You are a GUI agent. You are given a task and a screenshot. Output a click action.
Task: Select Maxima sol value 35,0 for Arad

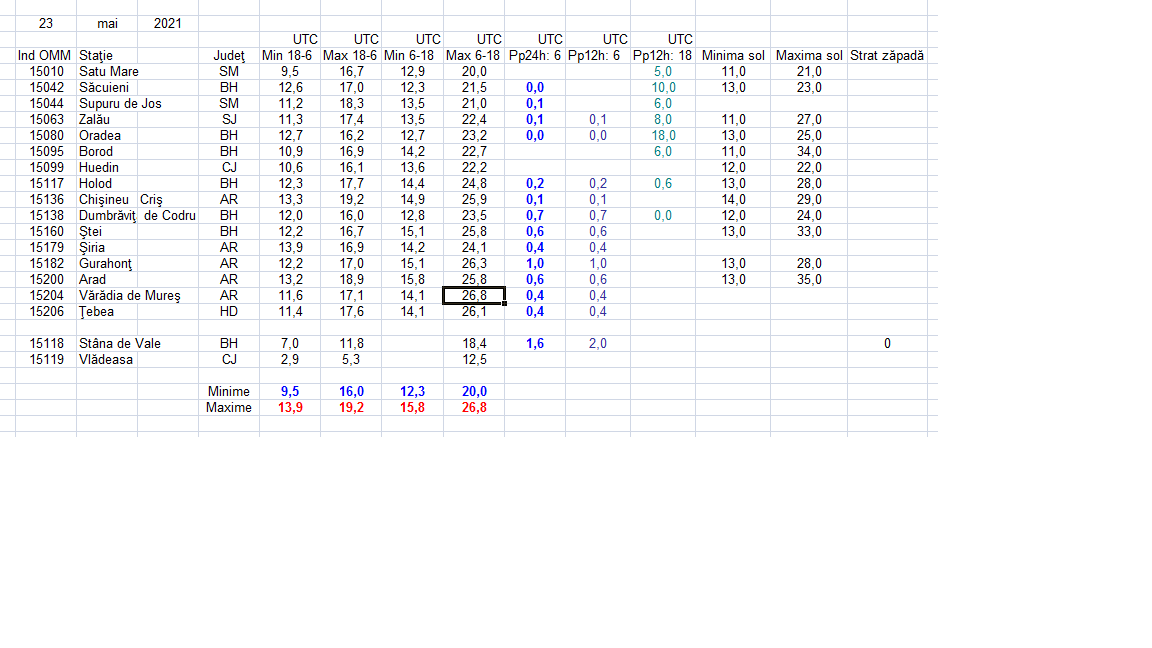click(x=809, y=279)
